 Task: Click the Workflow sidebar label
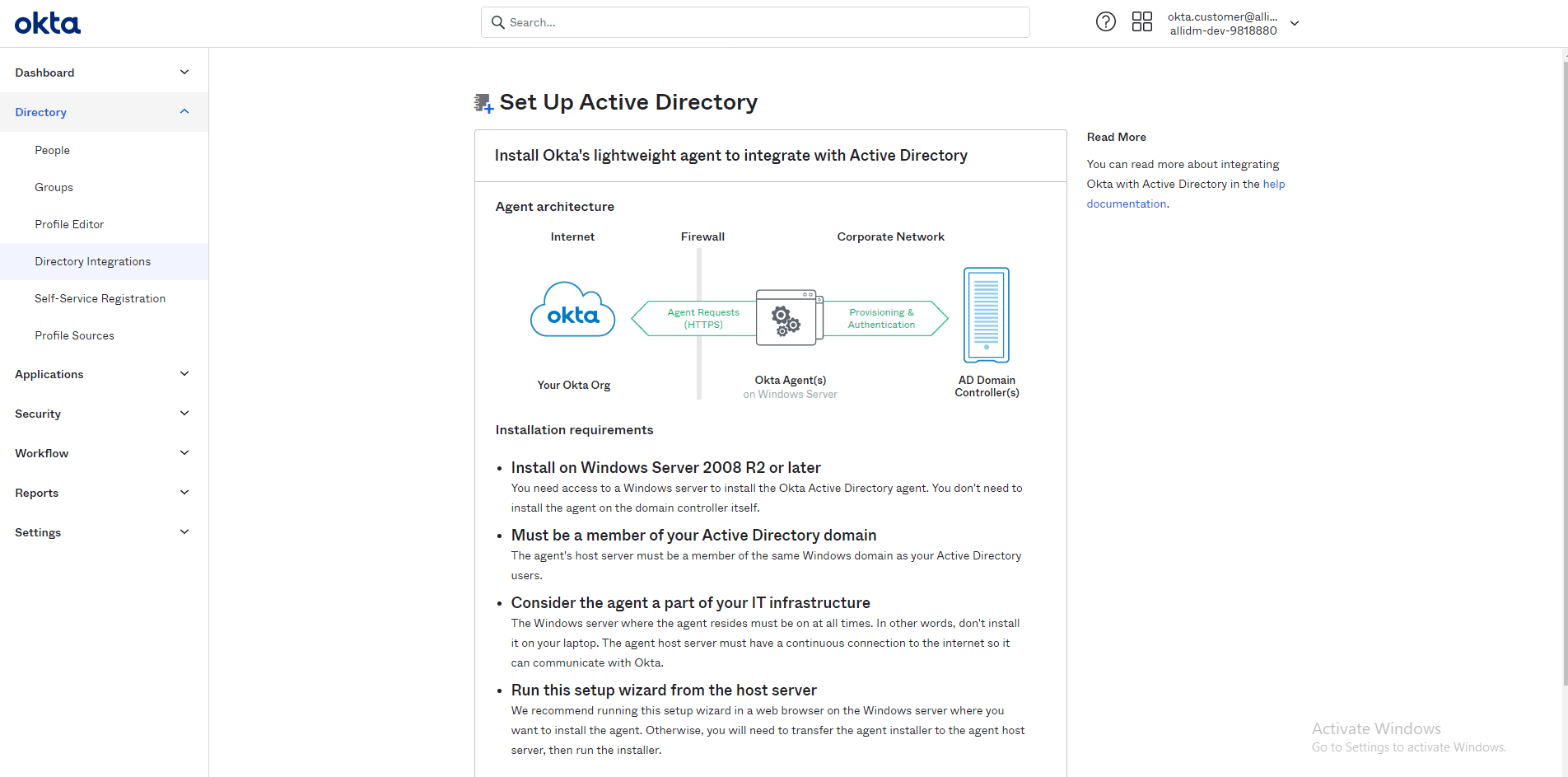coord(42,453)
